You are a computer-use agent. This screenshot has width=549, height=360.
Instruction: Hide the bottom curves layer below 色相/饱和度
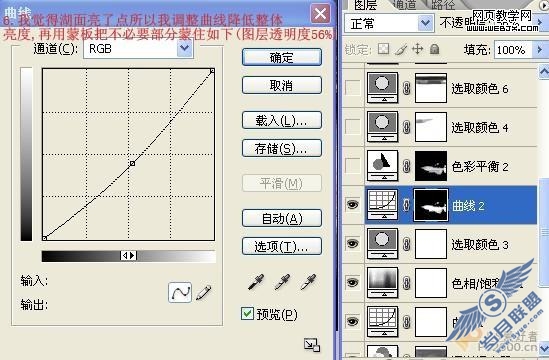(353, 321)
